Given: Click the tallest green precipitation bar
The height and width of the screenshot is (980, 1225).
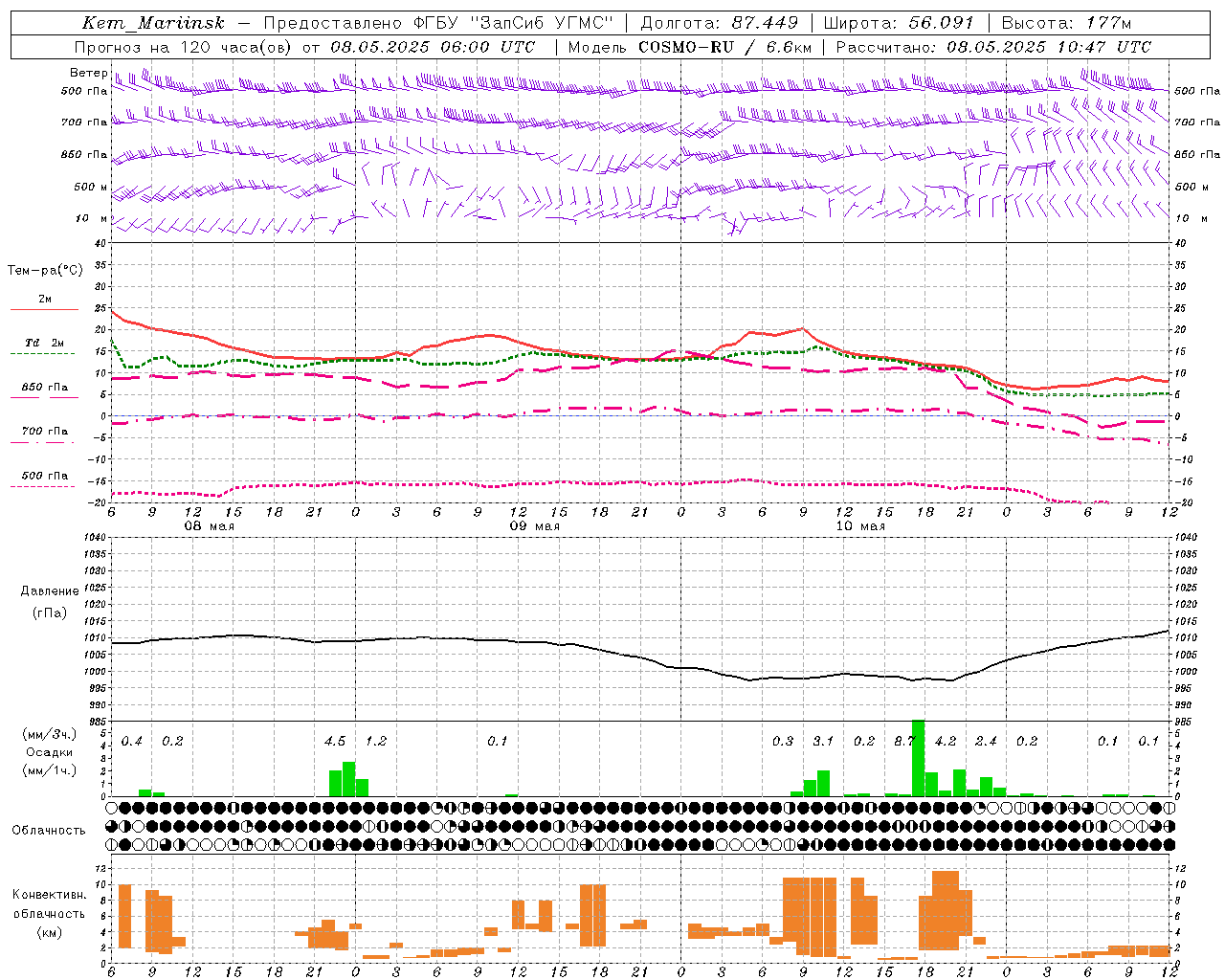Looking at the screenshot, I should pyautogui.click(x=919, y=758).
